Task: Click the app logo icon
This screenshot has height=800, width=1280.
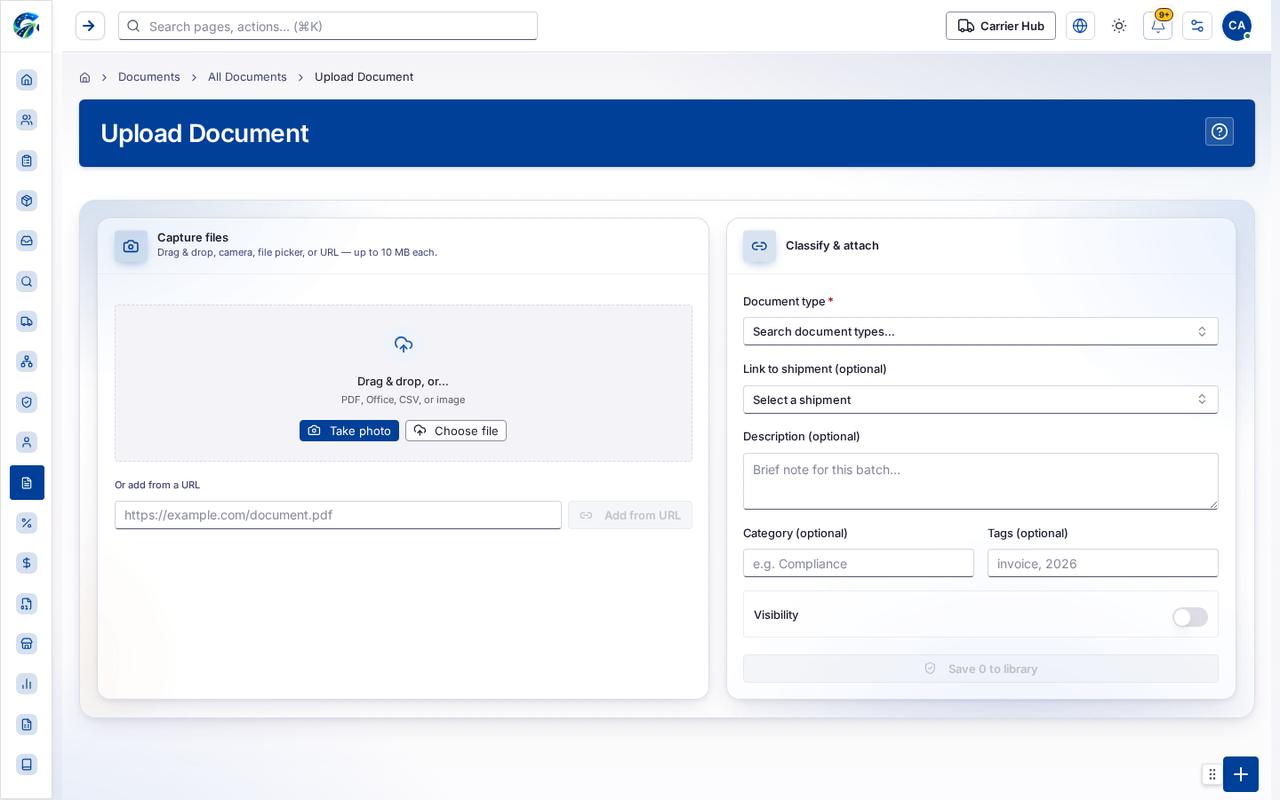Action: [26, 26]
